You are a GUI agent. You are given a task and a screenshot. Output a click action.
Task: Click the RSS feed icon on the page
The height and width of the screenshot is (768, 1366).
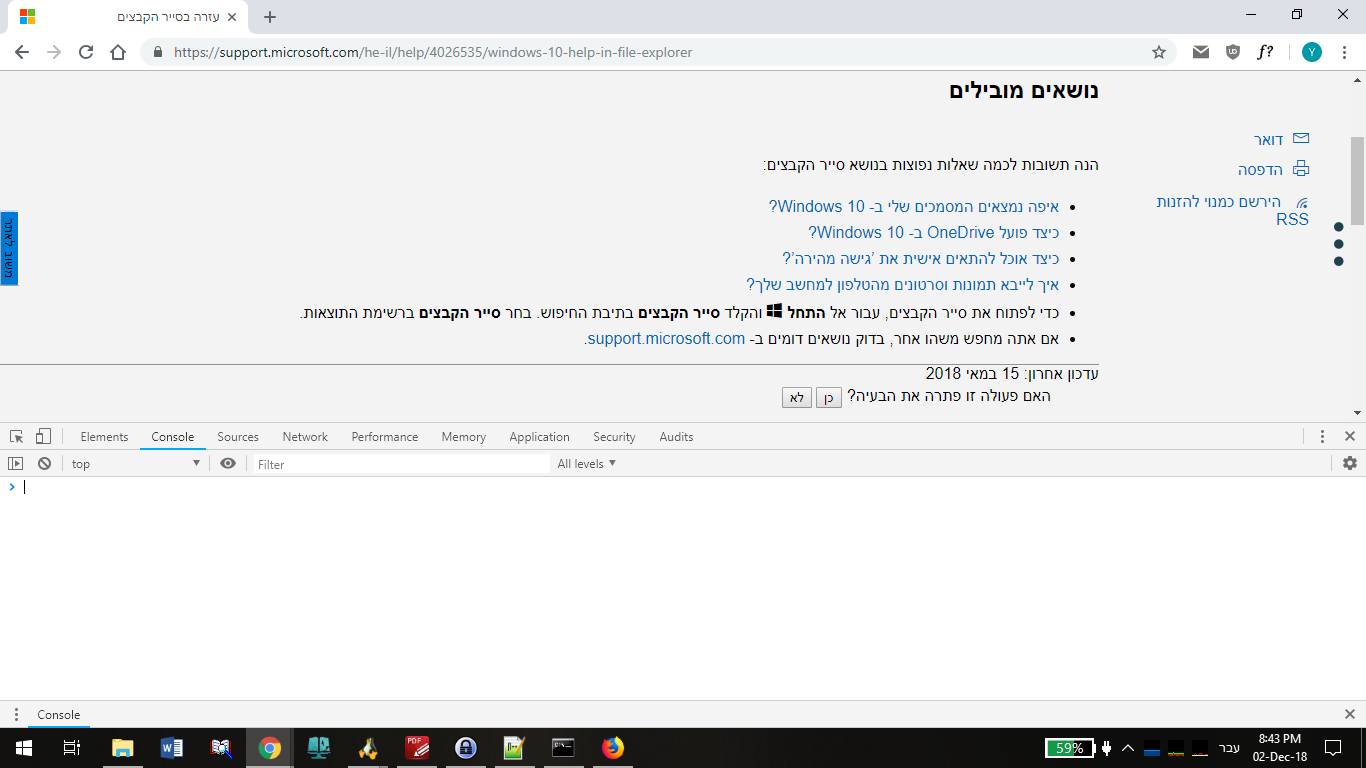1301,202
